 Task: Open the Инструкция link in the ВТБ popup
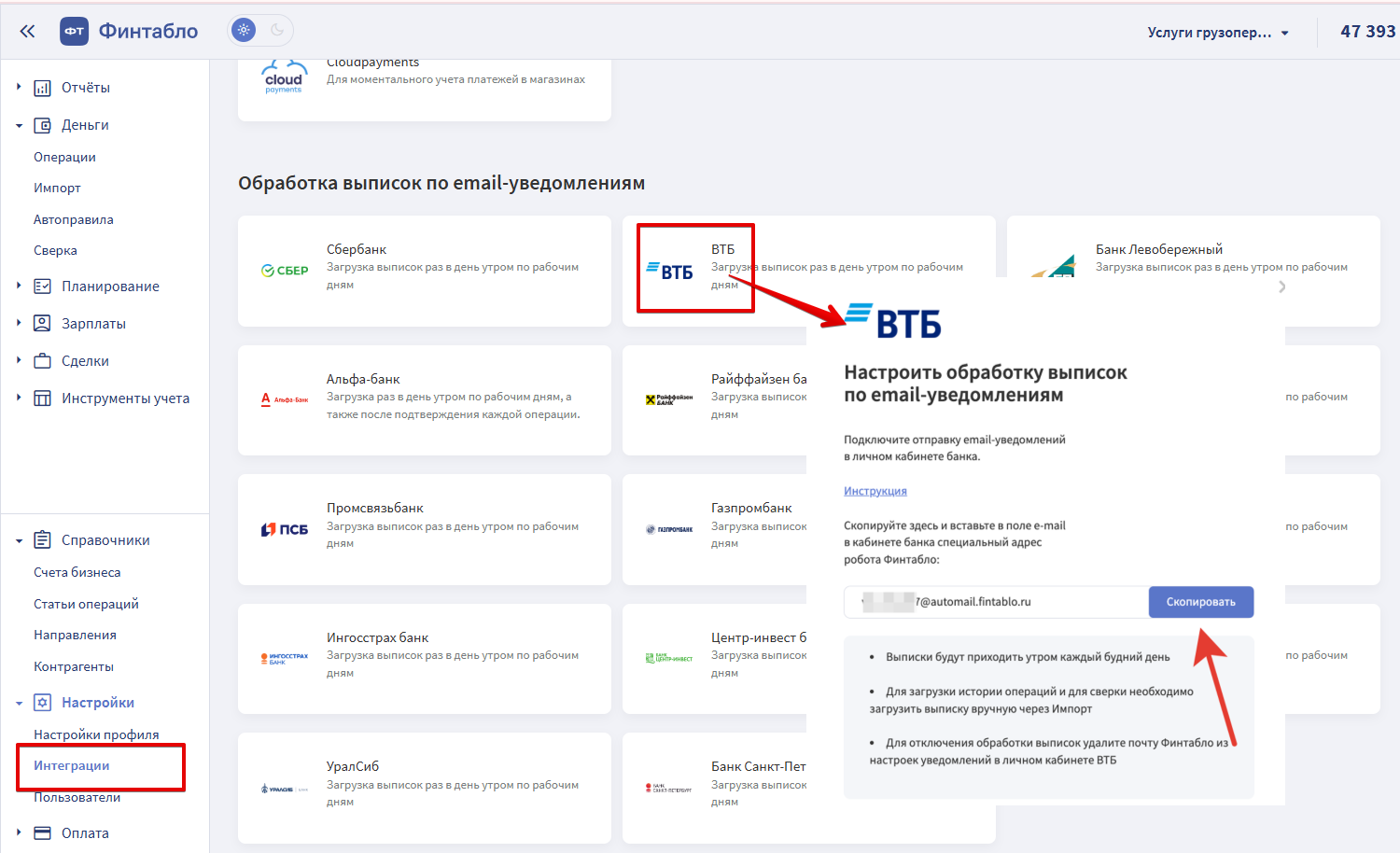pos(875,491)
